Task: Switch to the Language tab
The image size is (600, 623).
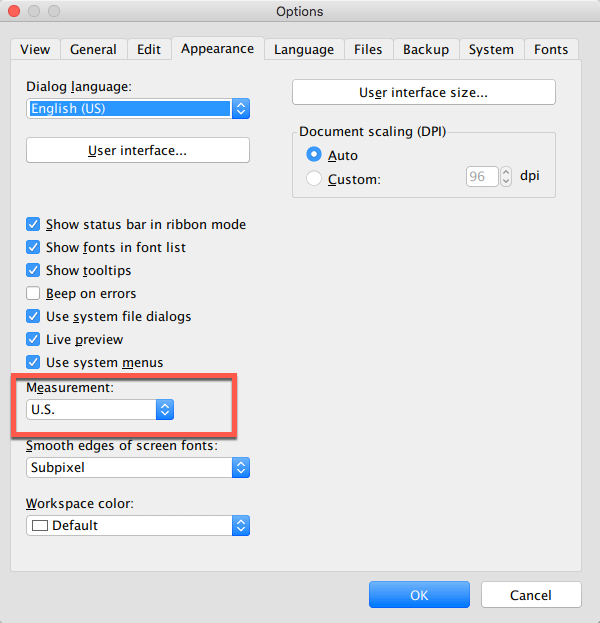Action: tap(304, 49)
